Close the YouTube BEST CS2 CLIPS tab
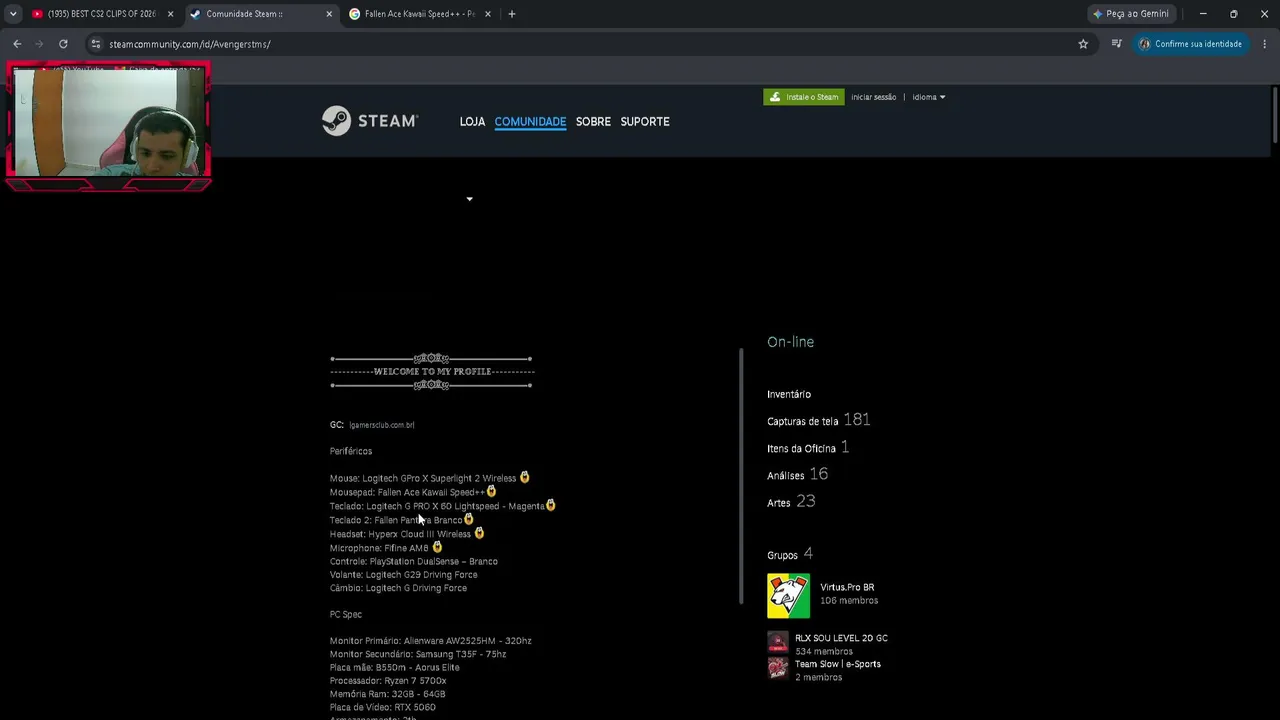This screenshot has width=1280, height=720. [x=170, y=14]
